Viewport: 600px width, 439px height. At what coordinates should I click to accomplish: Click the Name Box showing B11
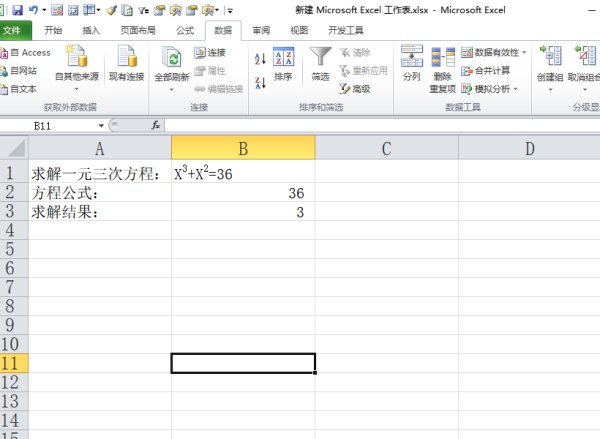pyautogui.click(x=48, y=126)
